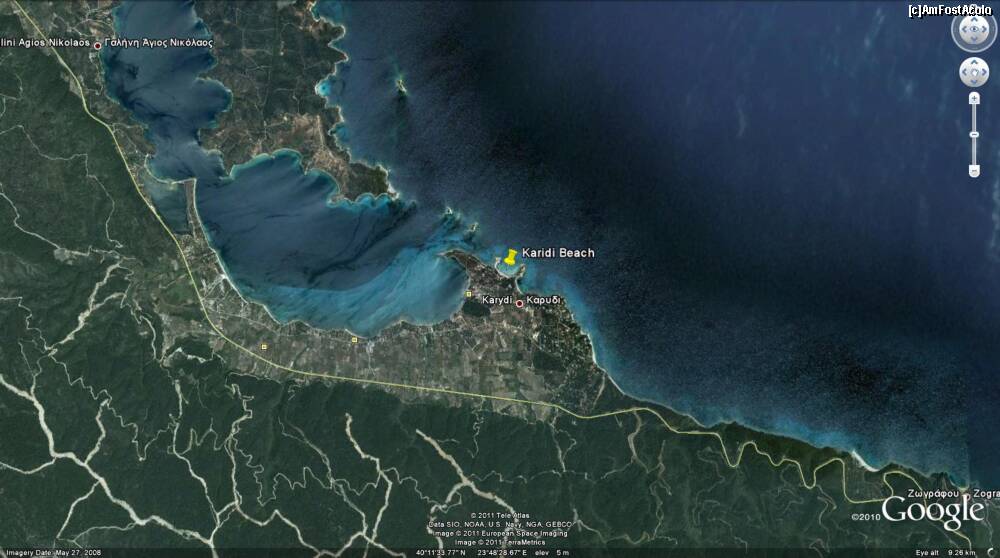1000x558 pixels.
Task: Pan the map down with the move joystick
Action: (x=974, y=82)
